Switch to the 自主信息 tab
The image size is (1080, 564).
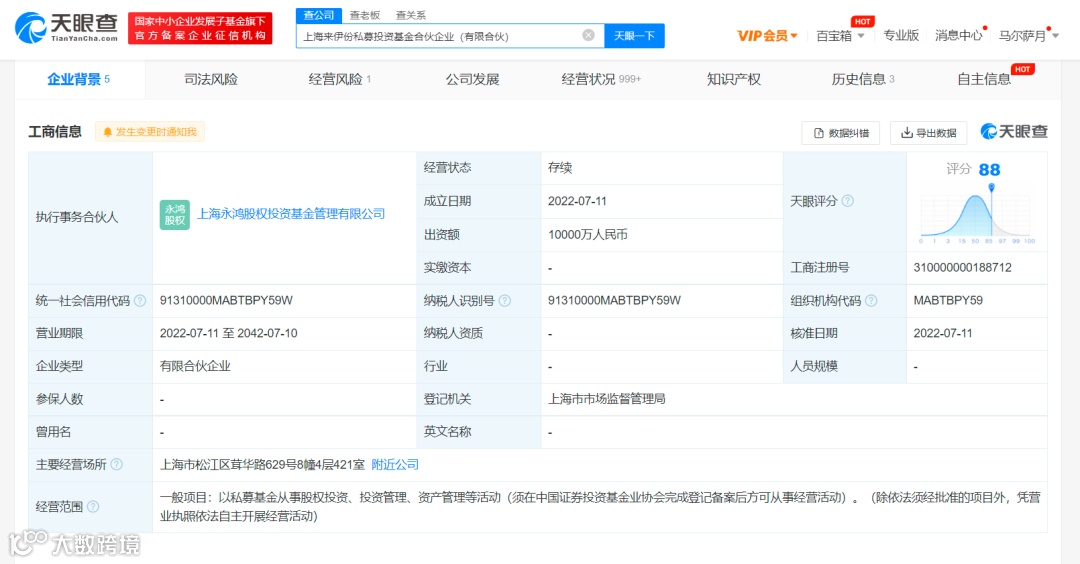(984, 79)
